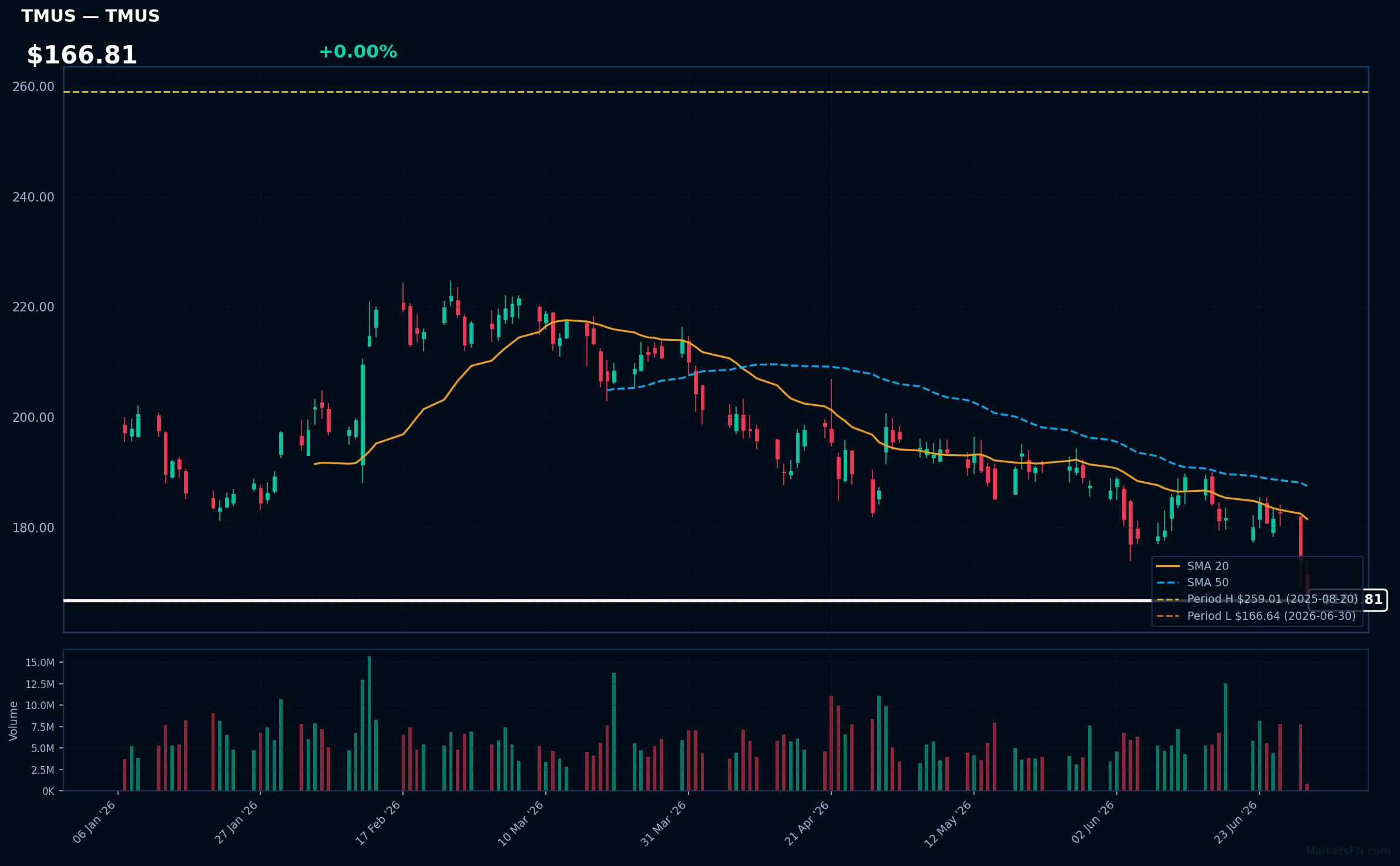The image size is (1400, 866).
Task: Click the 10.0M volume axis label
Action: coord(40,706)
